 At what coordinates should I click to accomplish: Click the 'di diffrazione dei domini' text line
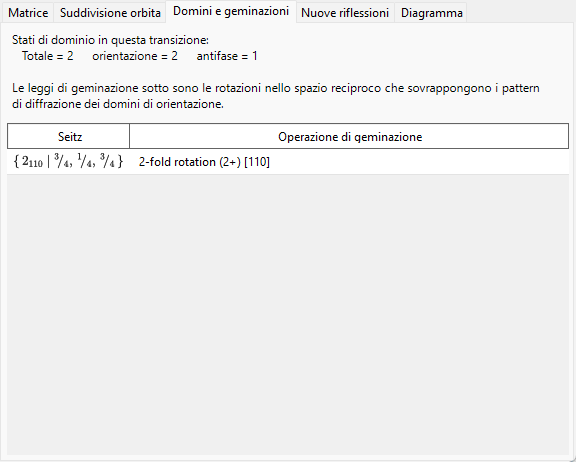click(118, 104)
